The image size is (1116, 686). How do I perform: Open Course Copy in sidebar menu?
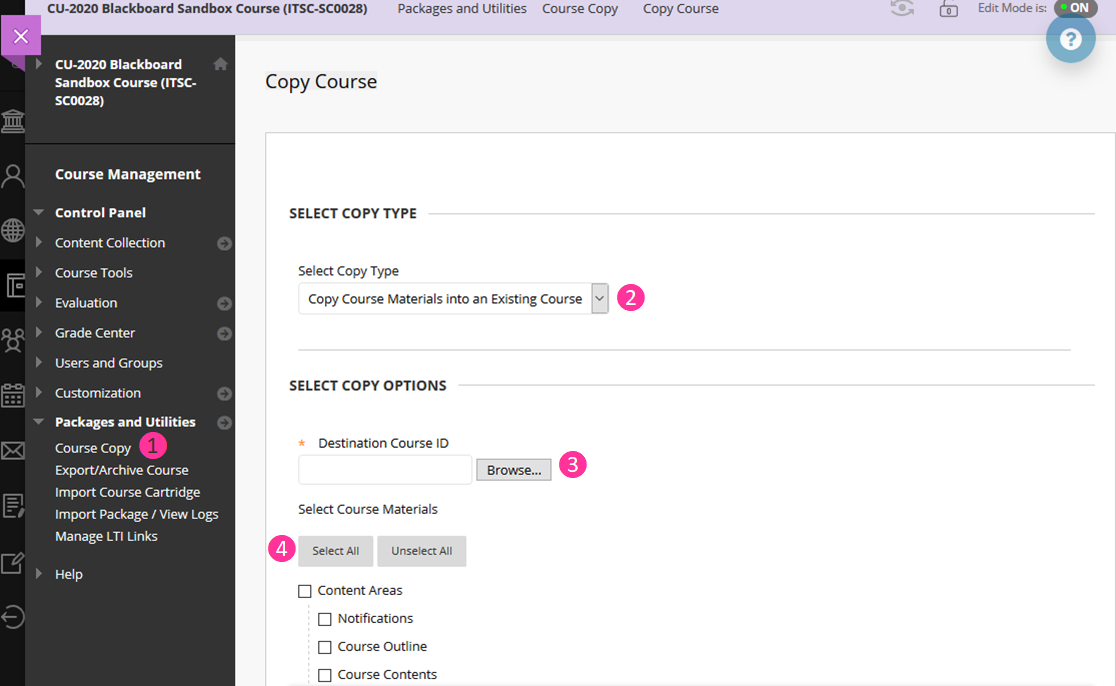(93, 448)
